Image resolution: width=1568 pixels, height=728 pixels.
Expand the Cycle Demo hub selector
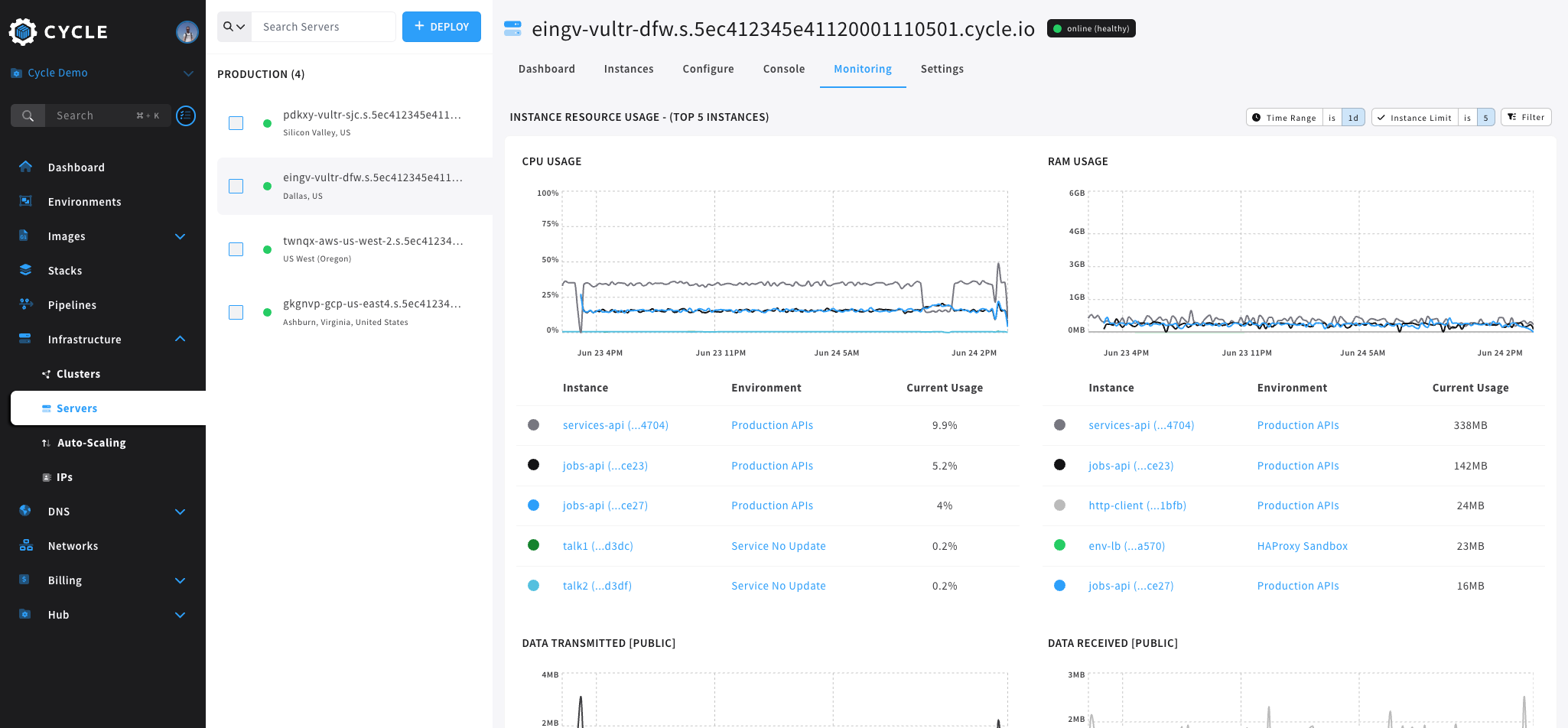tap(188, 73)
